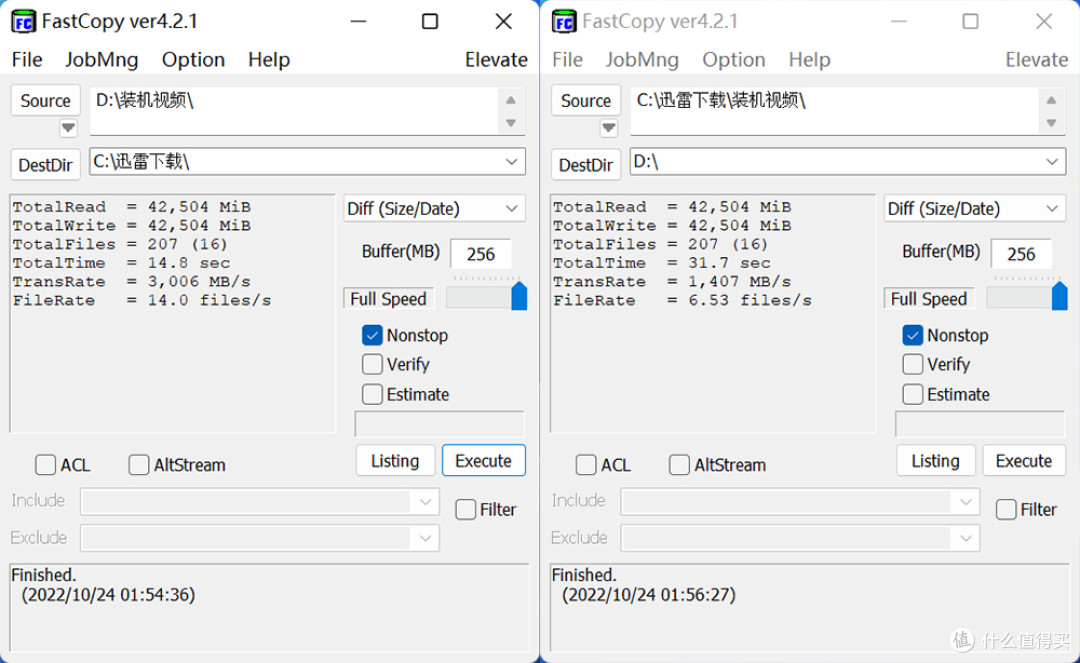
Task: Click FastCopy app icon in right window title bar
Action: pos(564,22)
